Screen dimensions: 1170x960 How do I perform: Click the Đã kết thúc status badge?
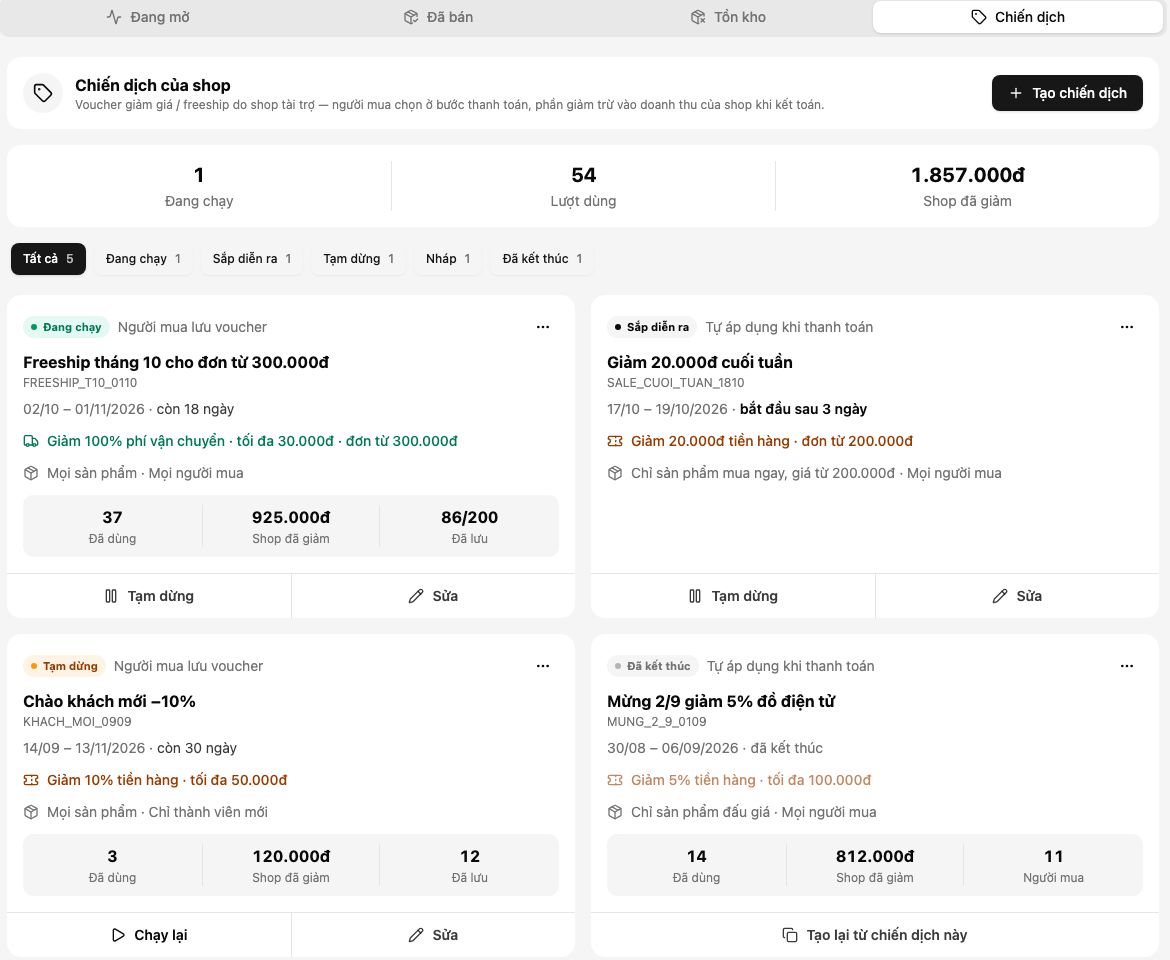pos(652,666)
